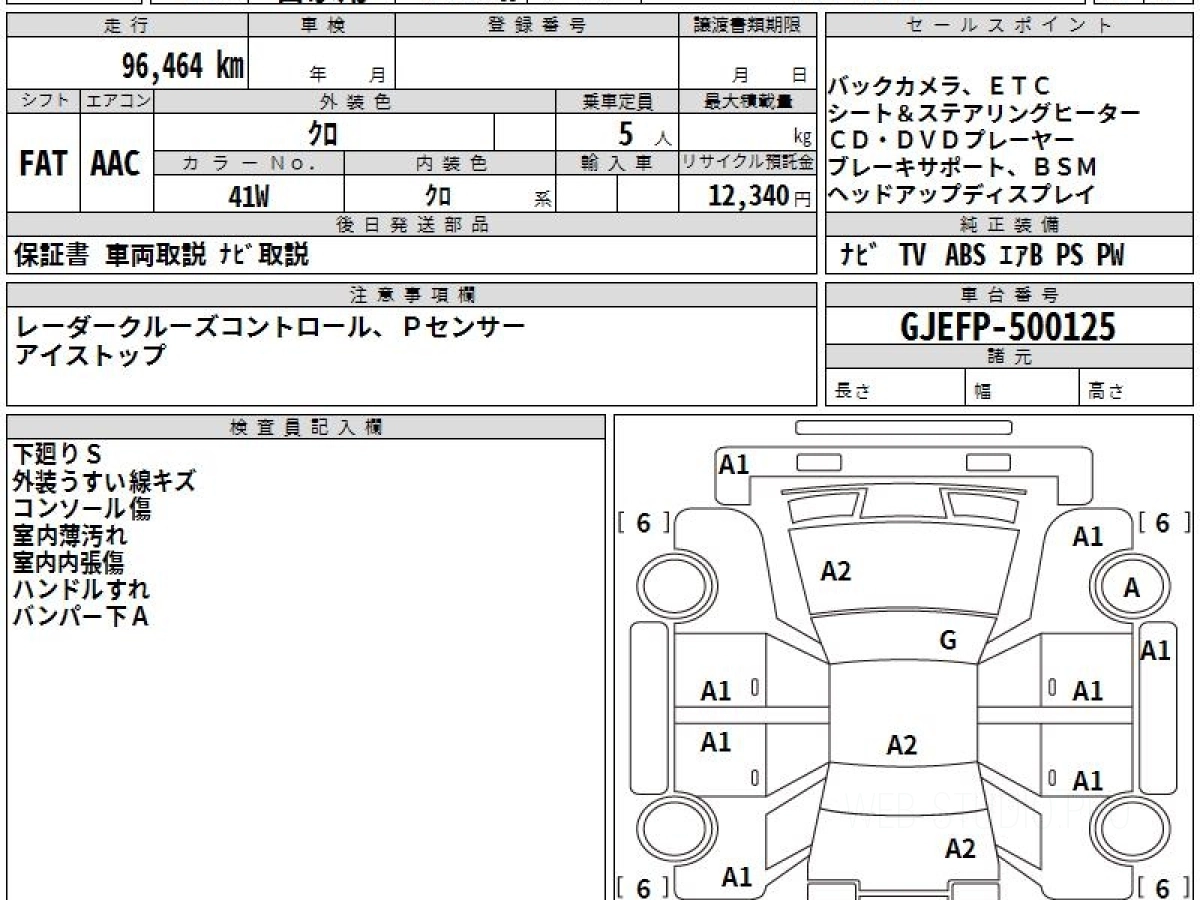Select the 内装色 header
The height and width of the screenshot is (900, 1200).
pos(450,163)
